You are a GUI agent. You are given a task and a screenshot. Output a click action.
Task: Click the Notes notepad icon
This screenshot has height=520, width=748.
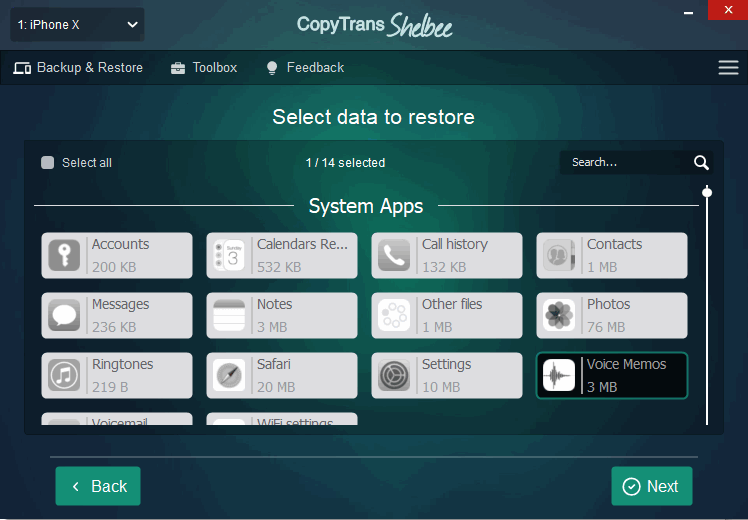(229, 315)
